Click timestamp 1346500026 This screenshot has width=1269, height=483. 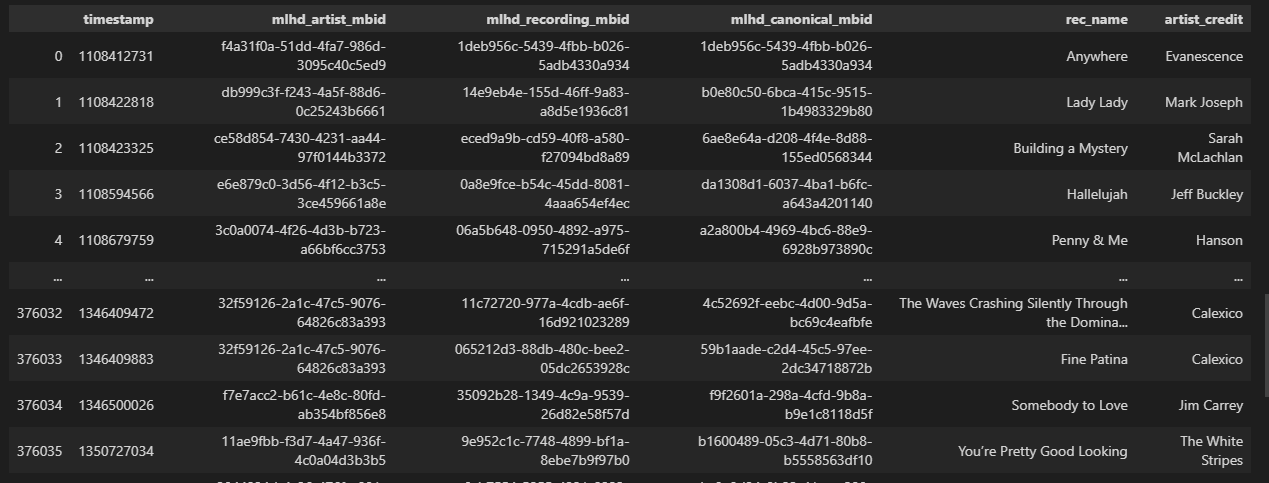(x=116, y=405)
